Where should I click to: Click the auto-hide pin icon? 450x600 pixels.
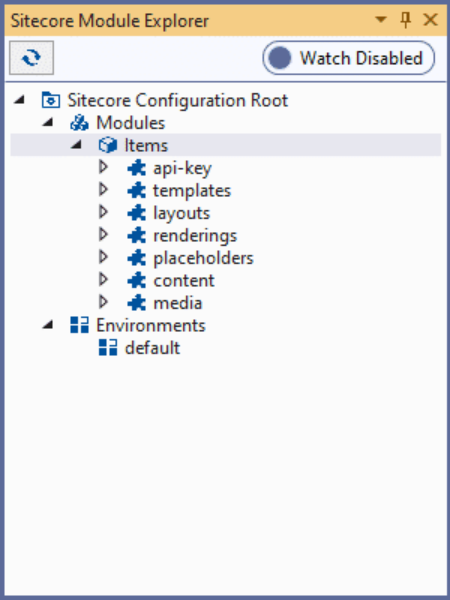coord(406,20)
